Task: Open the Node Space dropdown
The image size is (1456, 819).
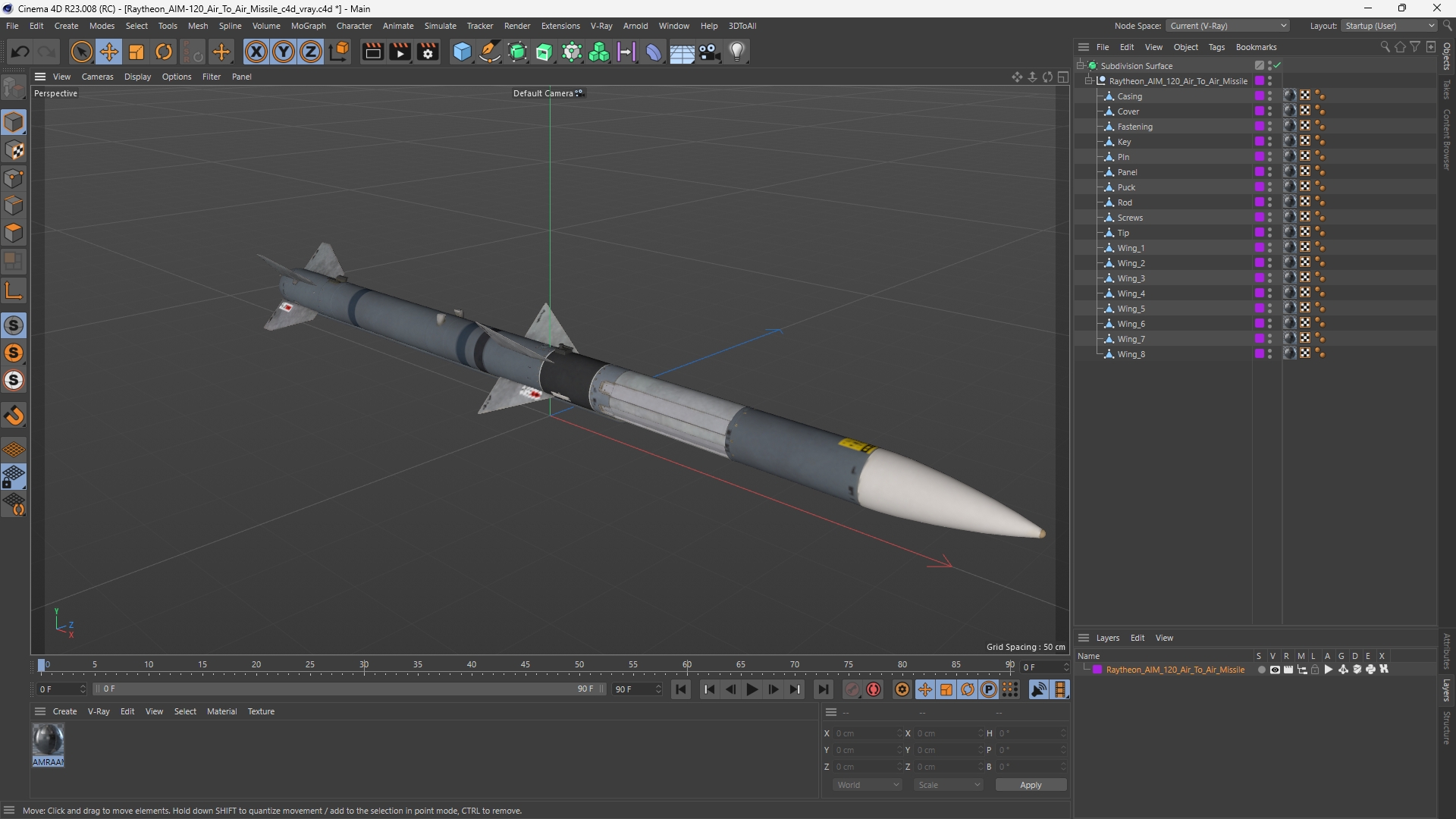Action: [x=1228, y=26]
